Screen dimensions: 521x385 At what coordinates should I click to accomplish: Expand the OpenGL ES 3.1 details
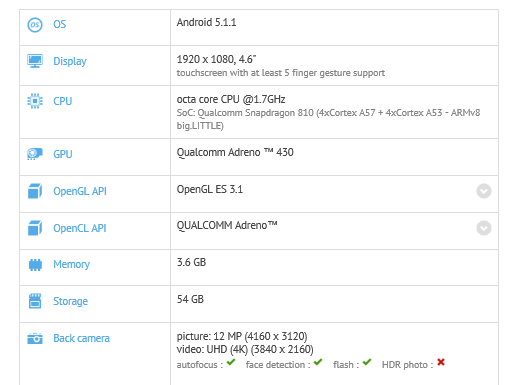pyautogui.click(x=484, y=191)
